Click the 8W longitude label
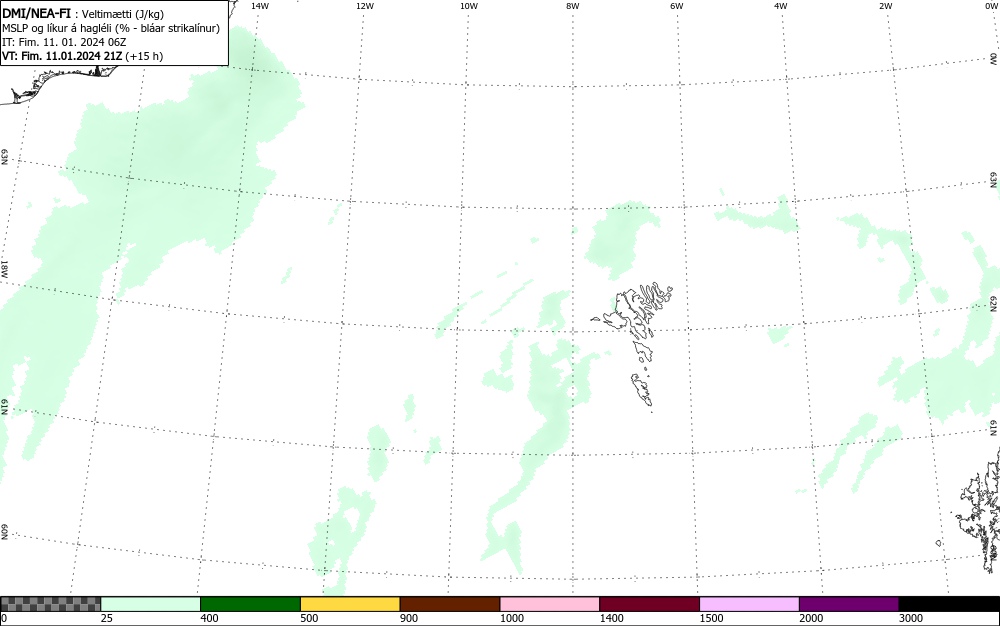This screenshot has width=1000, height=626. point(573,6)
